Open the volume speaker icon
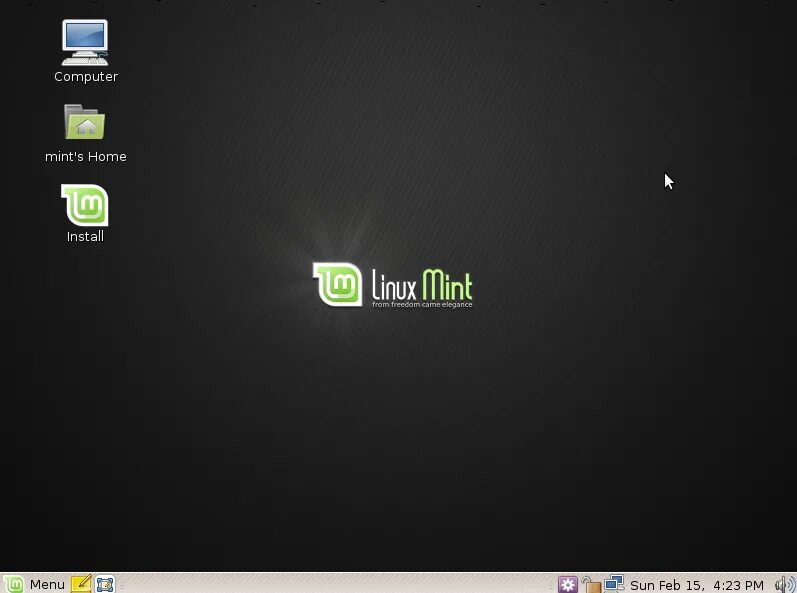The width and height of the screenshot is (797, 593). click(x=785, y=585)
